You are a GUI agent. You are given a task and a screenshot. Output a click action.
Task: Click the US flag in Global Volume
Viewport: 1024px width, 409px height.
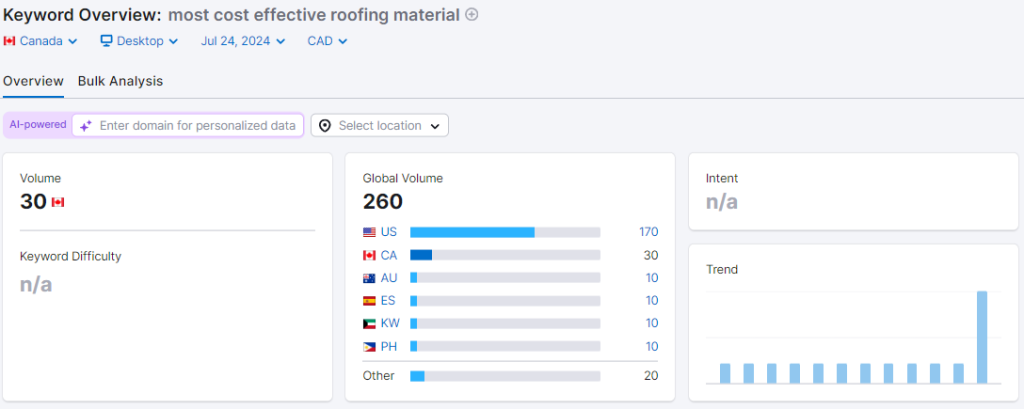click(x=369, y=232)
